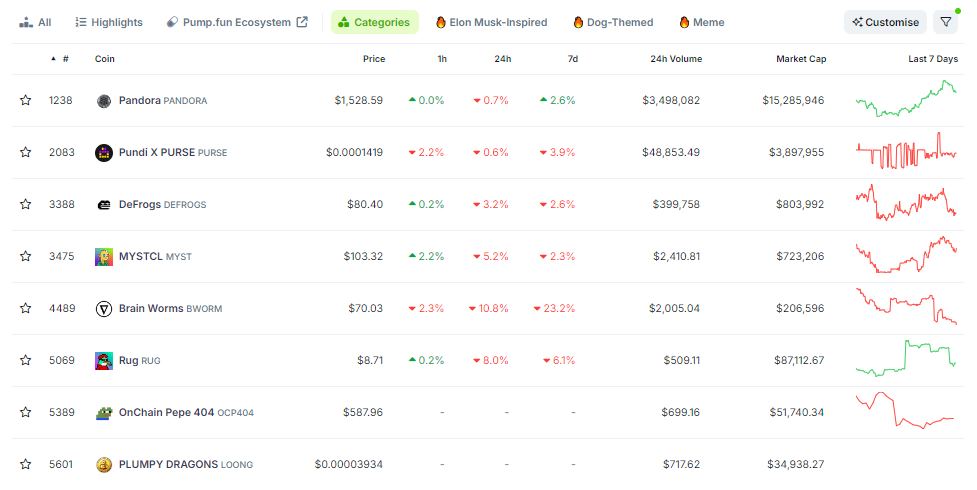Click the PLUMPY DRAGONS gold coin icon
Viewport: 977px width, 490px height.
point(104,464)
